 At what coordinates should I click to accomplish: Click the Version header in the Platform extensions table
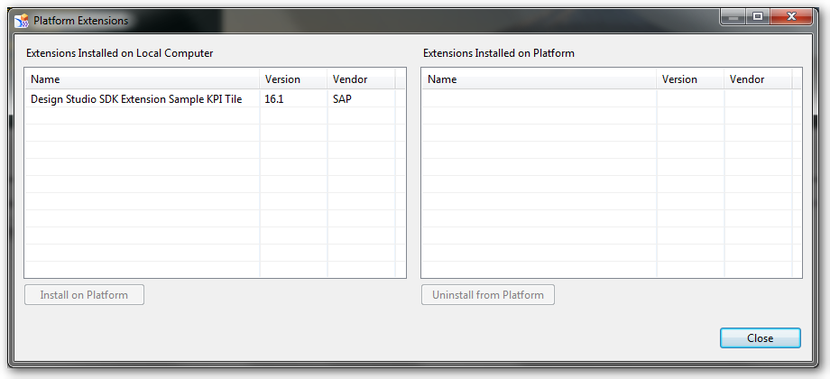pyautogui.click(x=690, y=79)
